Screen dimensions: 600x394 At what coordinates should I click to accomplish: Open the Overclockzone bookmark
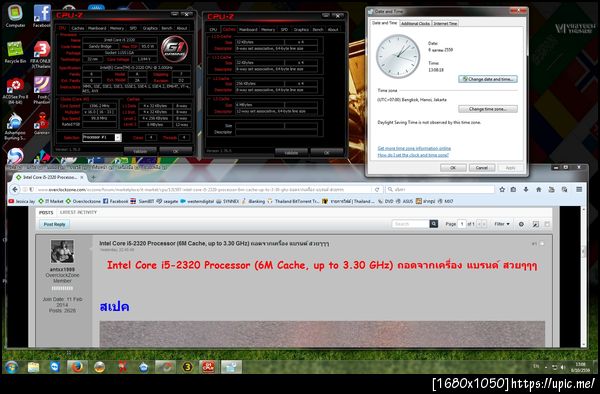coord(83,201)
